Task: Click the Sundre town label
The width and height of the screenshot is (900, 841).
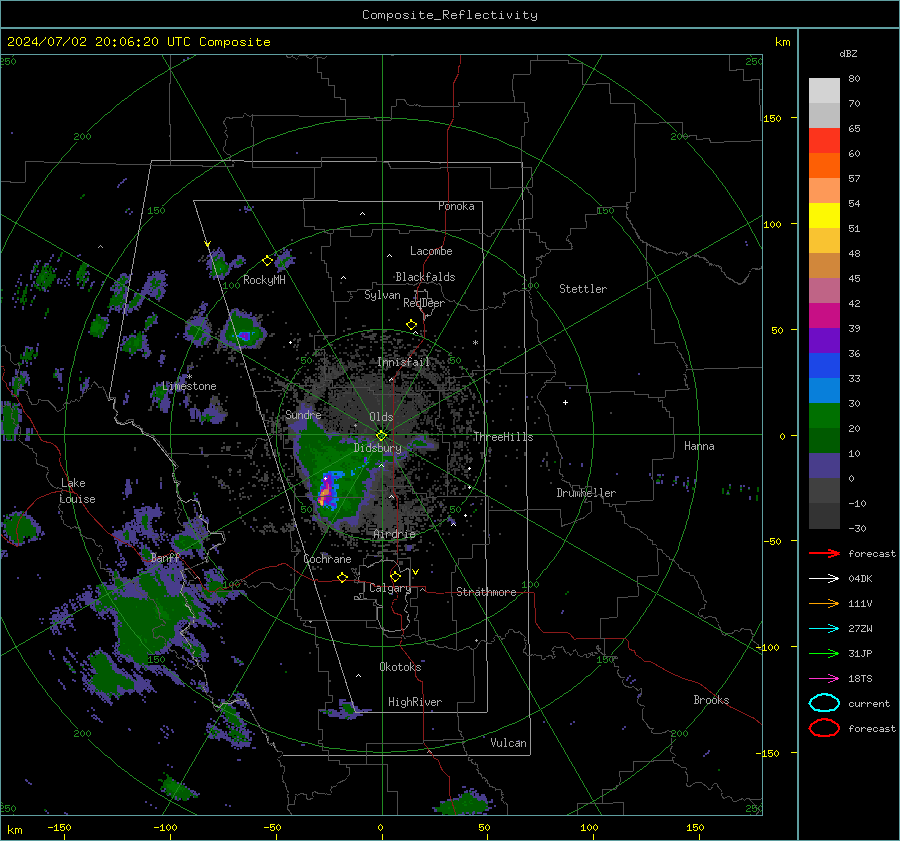Action: [304, 415]
